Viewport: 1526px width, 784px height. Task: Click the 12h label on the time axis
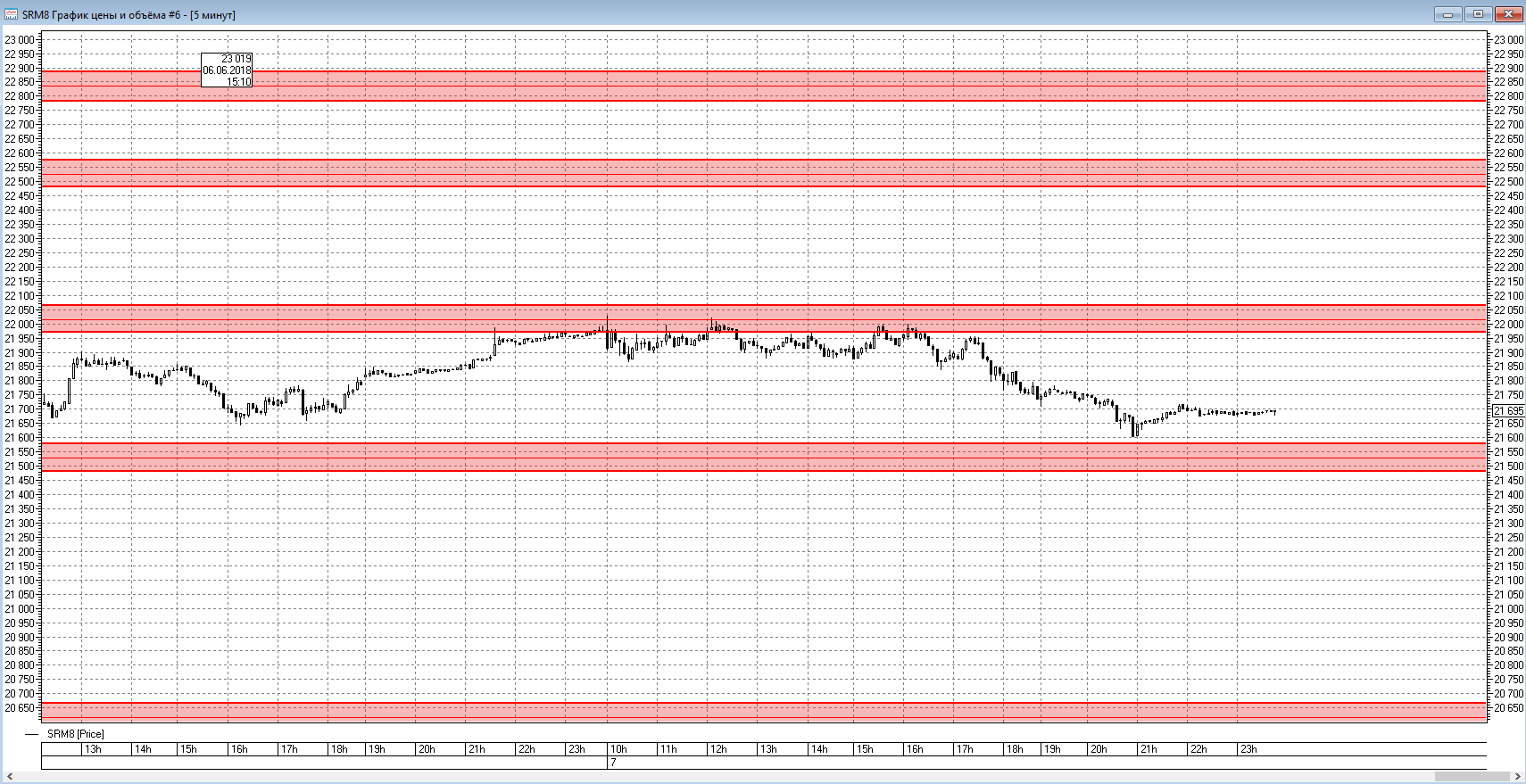(x=718, y=749)
